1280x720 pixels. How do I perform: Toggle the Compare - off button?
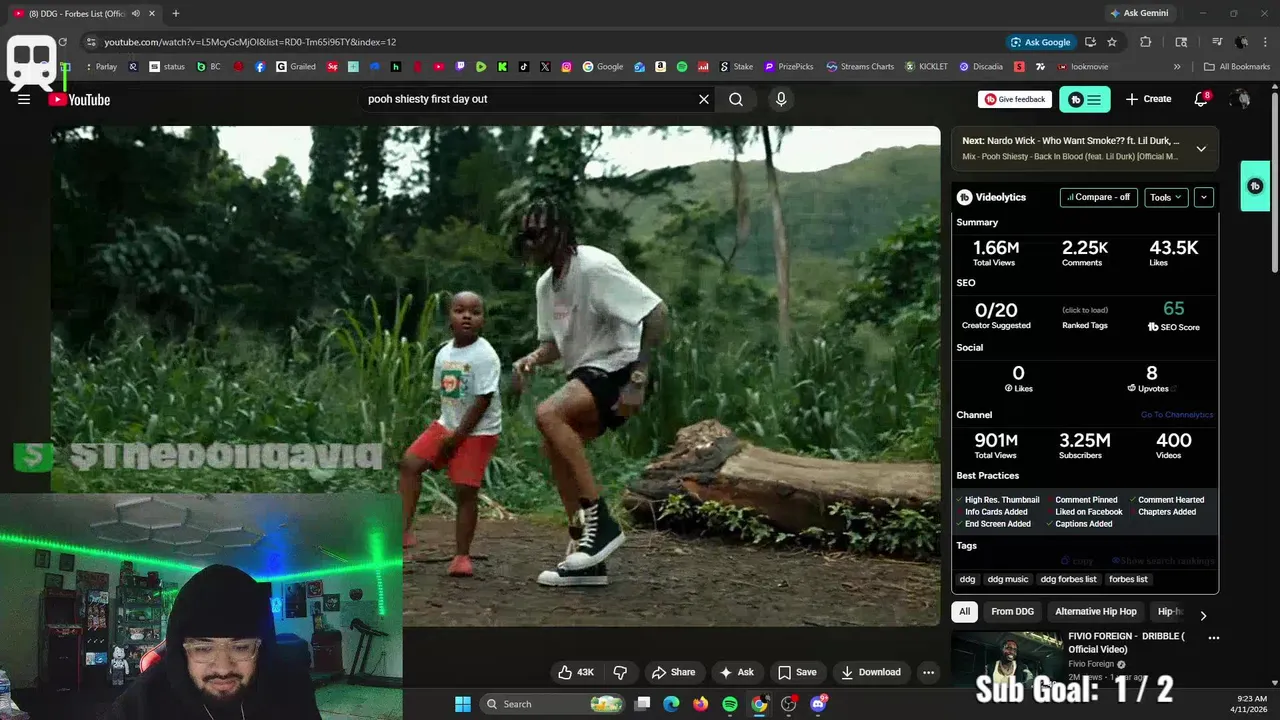pyautogui.click(x=1098, y=197)
